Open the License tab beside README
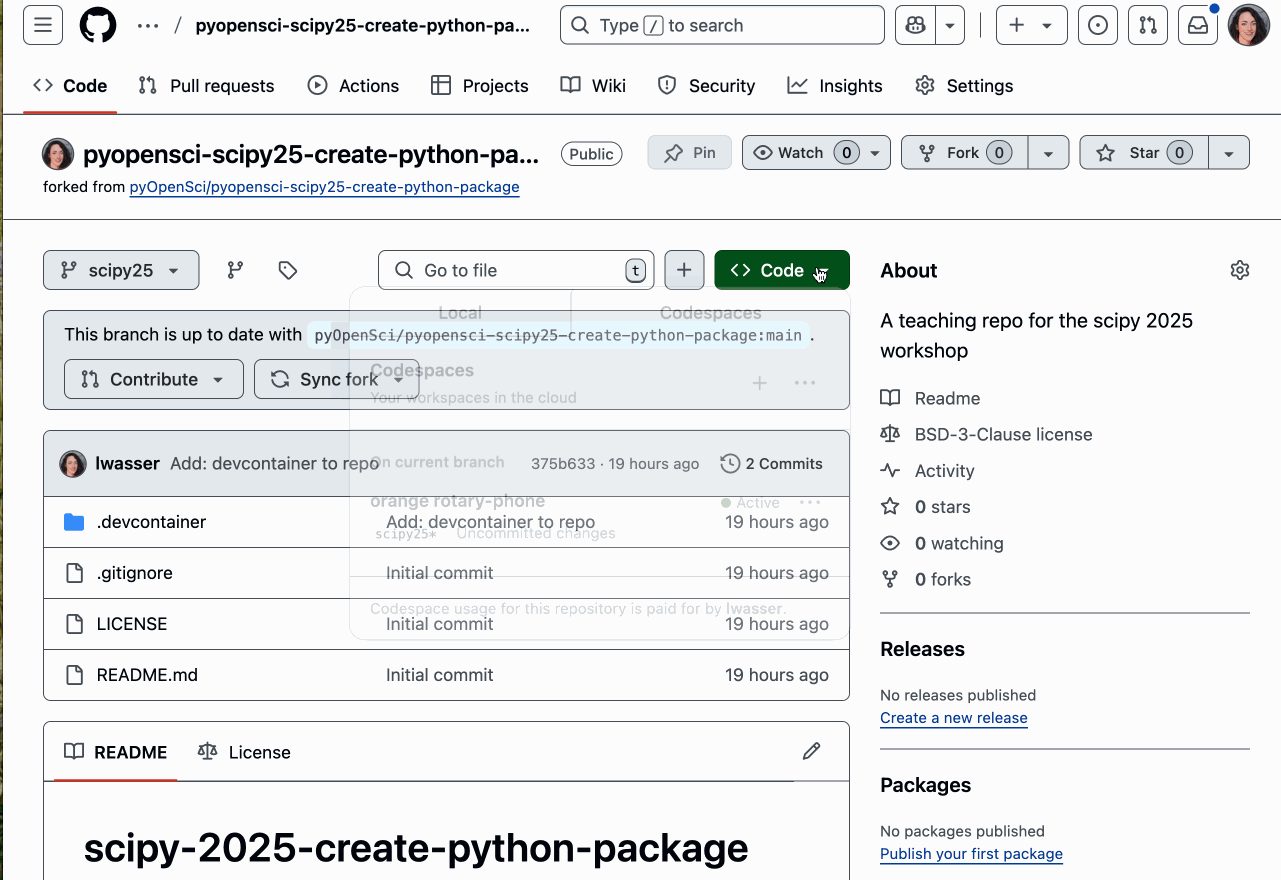Image resolution: width=1281 pixels, height=880 pixels. pyautogui.click(x=245, y=752)
